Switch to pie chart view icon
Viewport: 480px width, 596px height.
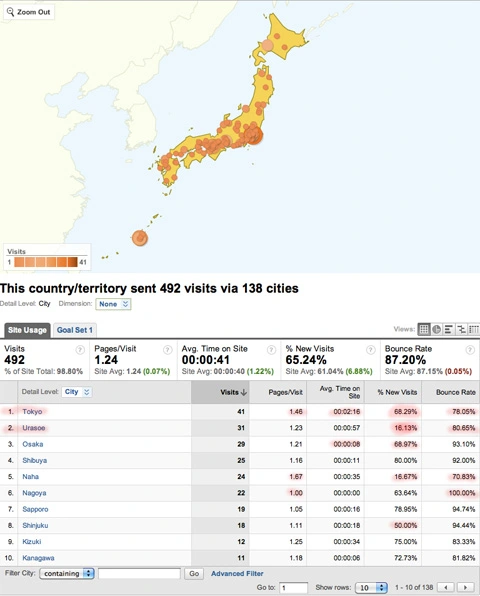click(x=437, y=329)
